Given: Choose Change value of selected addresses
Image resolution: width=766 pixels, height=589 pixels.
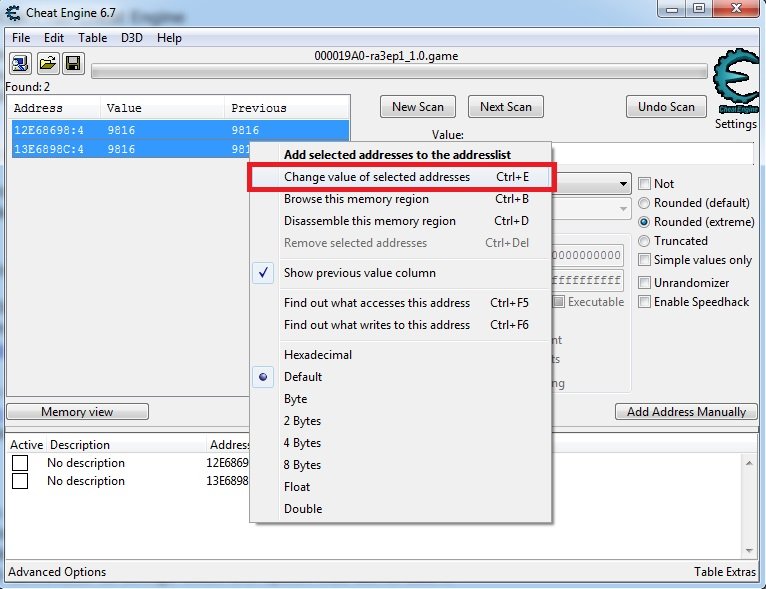Looking at the screenshot, I should click(401, 177).
